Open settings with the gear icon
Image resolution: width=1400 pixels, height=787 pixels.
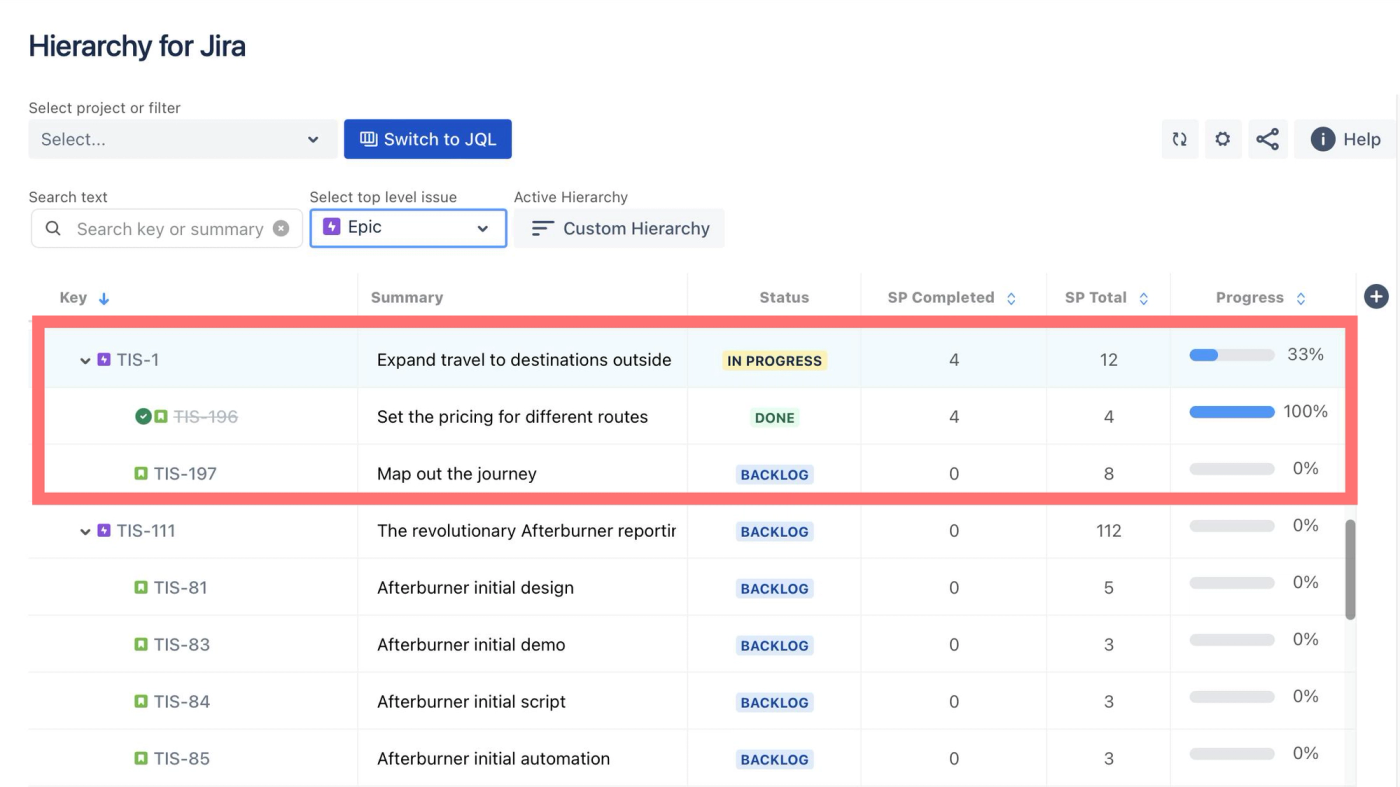coord(1223,139)
